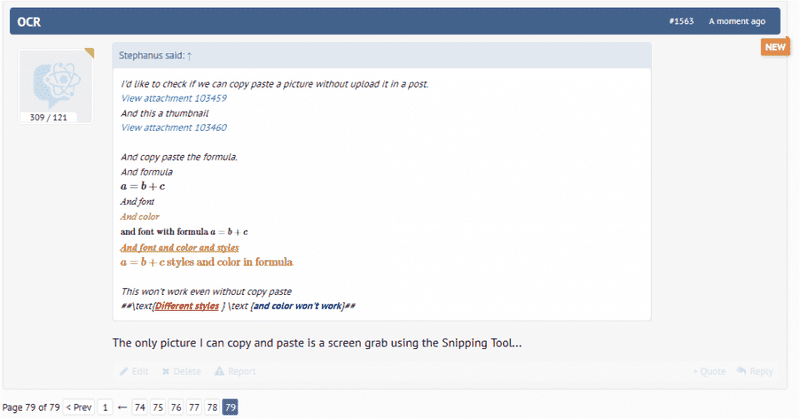Viewport: 800px width, 419px height.
Task: Open View attachment 103459 link
Action: pos(173,98)
